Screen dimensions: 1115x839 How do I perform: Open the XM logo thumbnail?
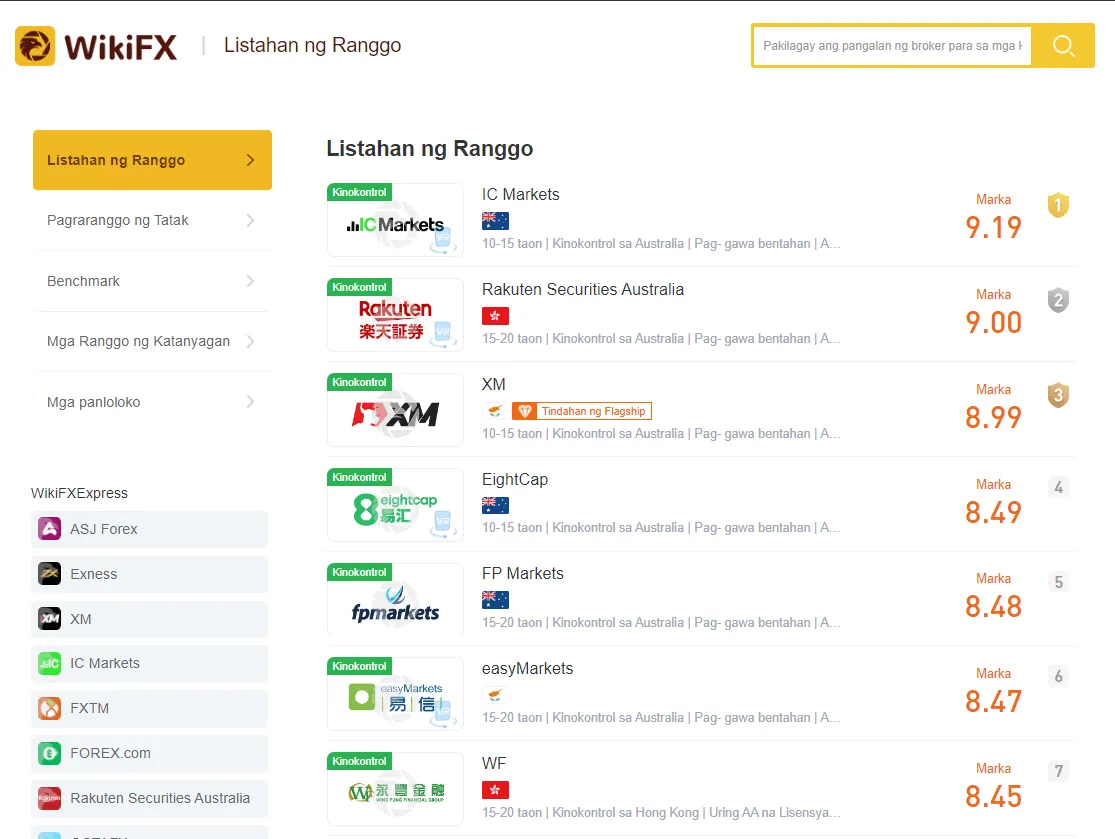[395, 410]
